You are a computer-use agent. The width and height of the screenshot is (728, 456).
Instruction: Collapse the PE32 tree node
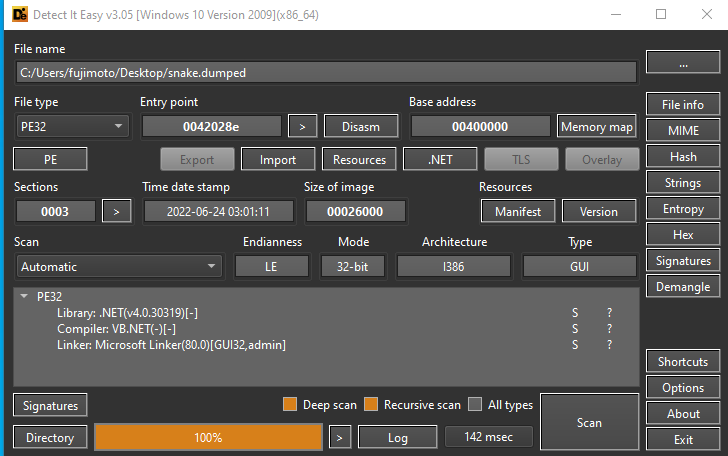24,297
